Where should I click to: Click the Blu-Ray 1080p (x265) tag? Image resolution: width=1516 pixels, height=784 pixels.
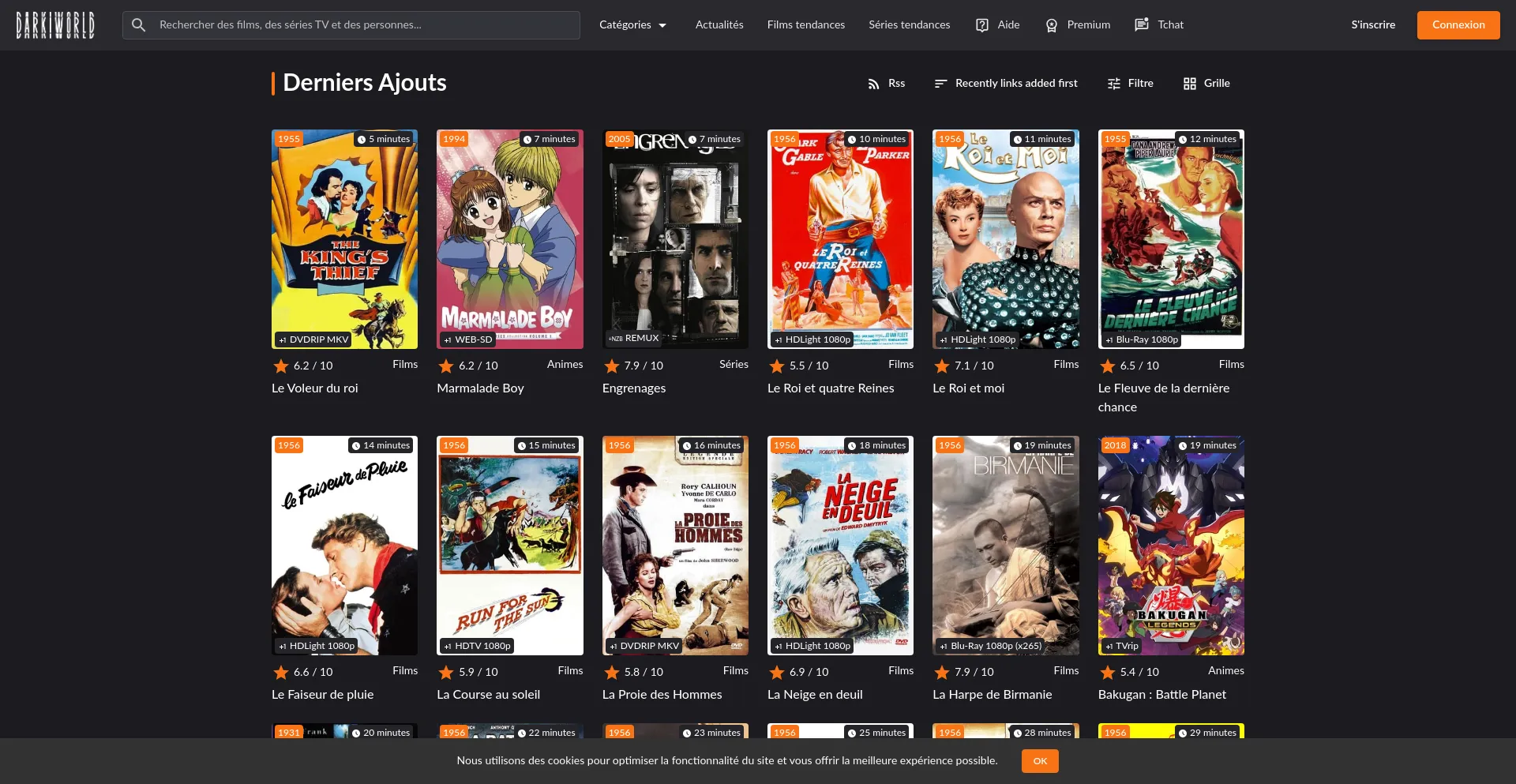[990, 646]
